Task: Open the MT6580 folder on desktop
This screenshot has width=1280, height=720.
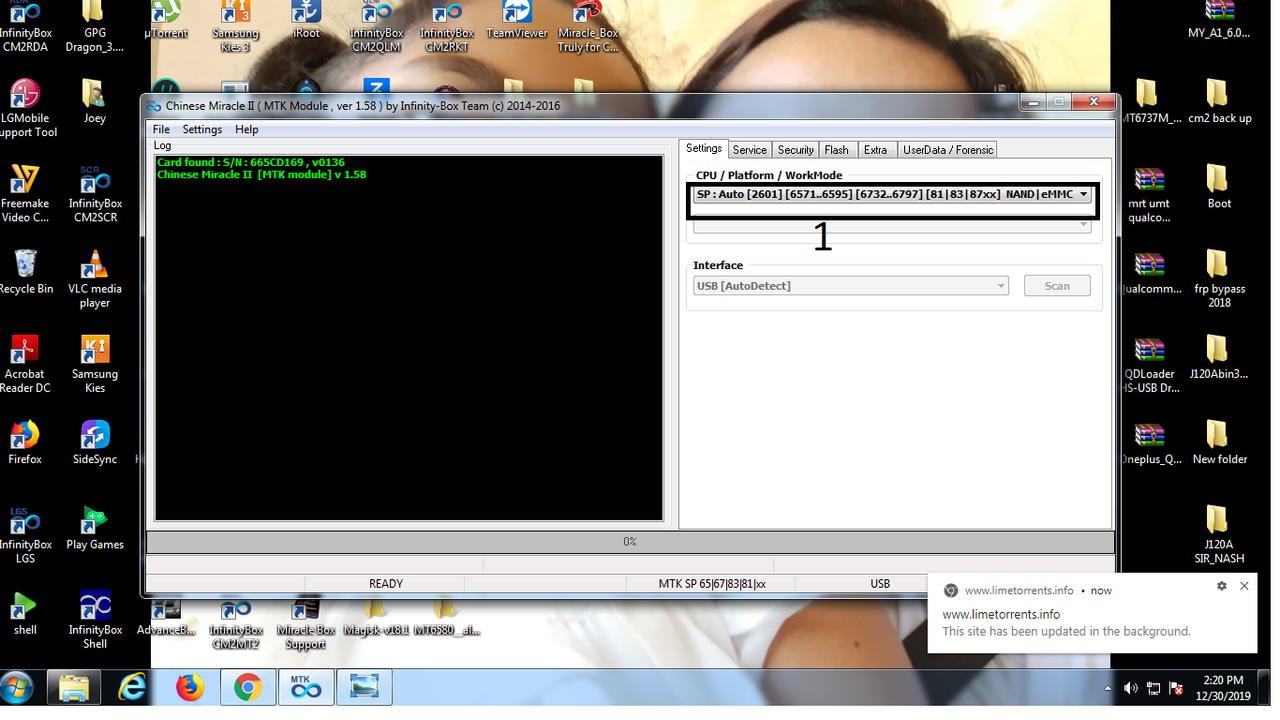Action: coord(446,618)
